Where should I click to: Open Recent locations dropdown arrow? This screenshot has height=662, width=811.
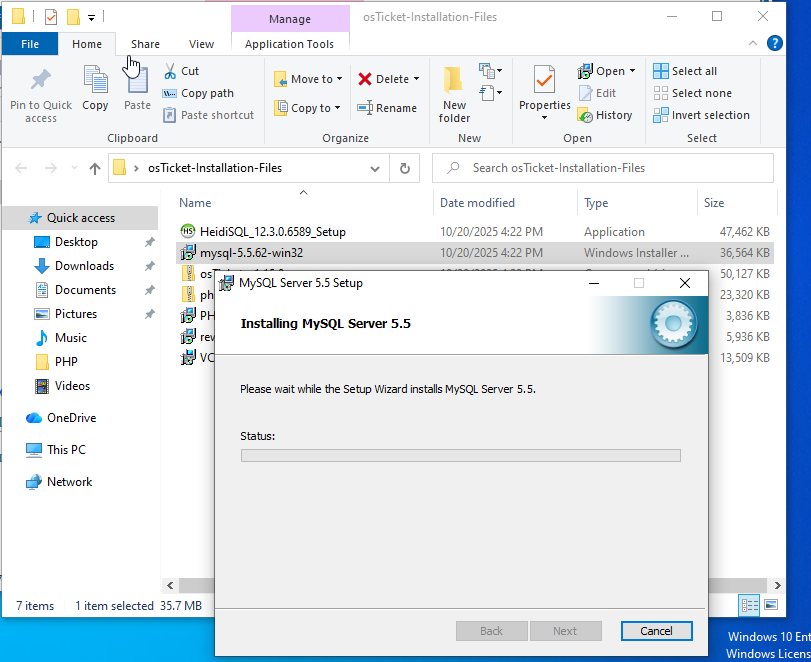pos(74,168)
